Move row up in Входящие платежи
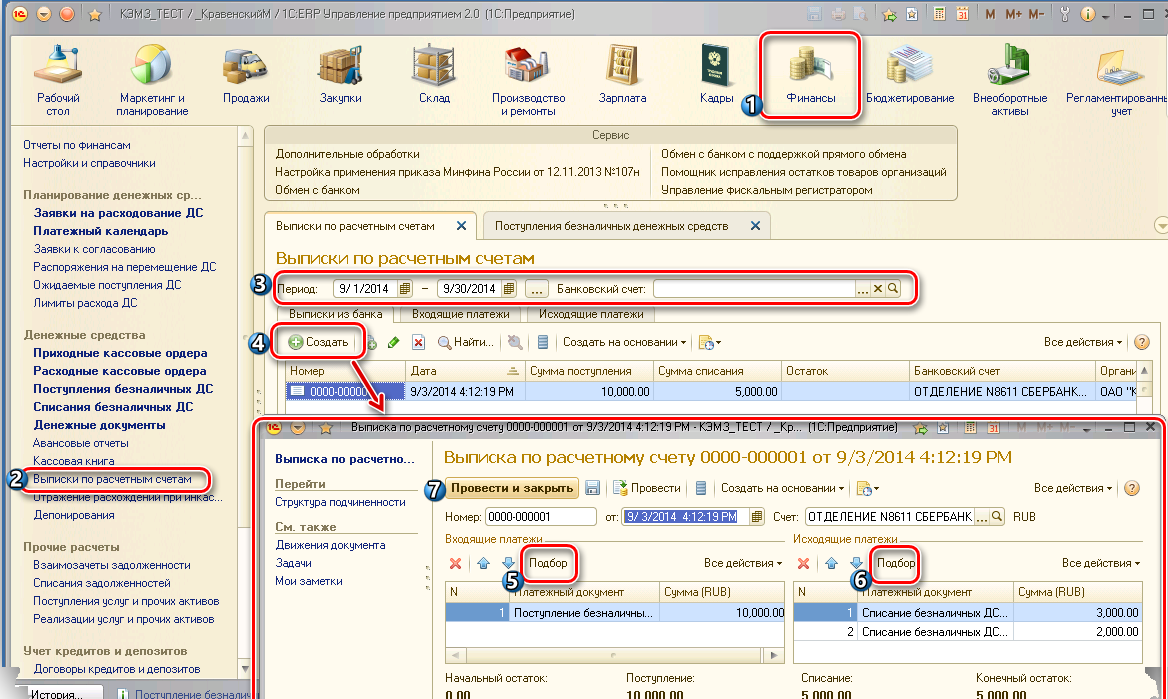The width and height of the screenshot is (1168, 699). (483, 563)
